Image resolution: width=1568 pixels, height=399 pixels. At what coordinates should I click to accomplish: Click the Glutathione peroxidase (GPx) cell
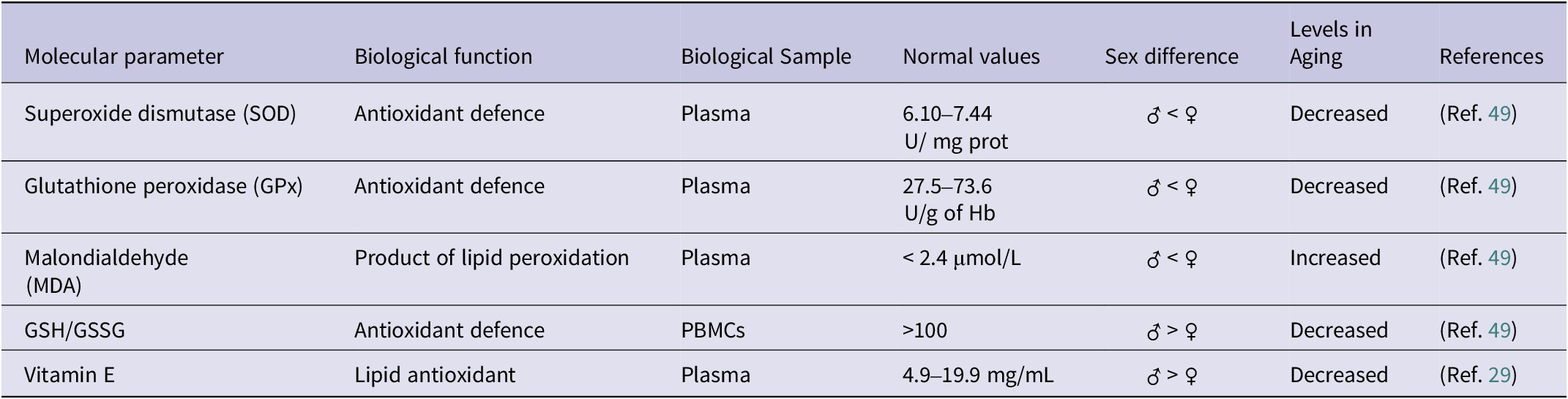[163, 187]
